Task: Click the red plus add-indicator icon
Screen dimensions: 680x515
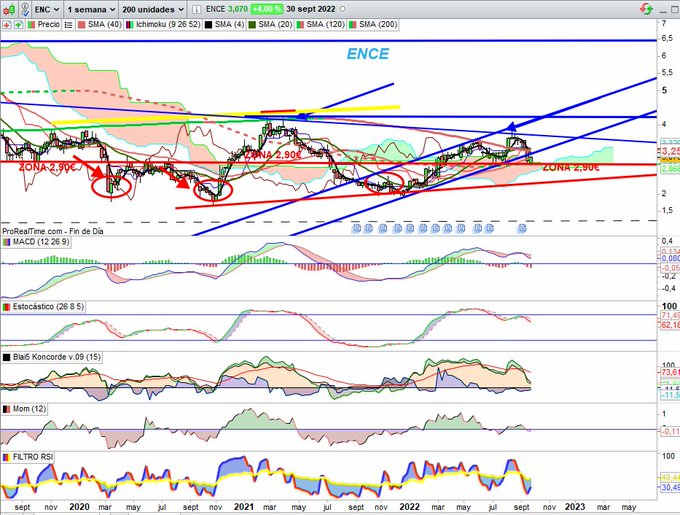Action: point(6,25)
